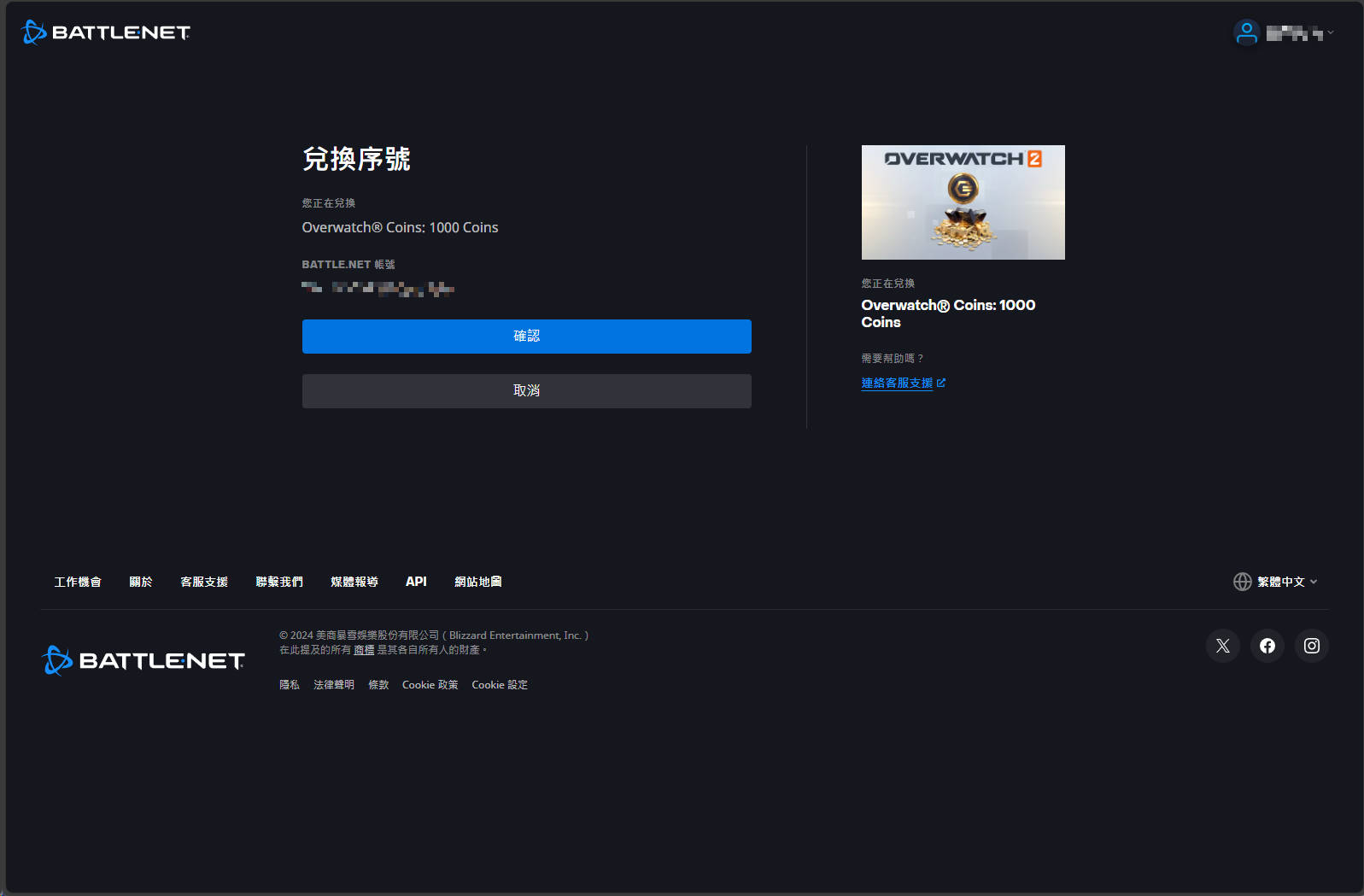Click the footer Battle.net logo
Viewport: 1364px width, 896px height.
click(x=143, y=660)
